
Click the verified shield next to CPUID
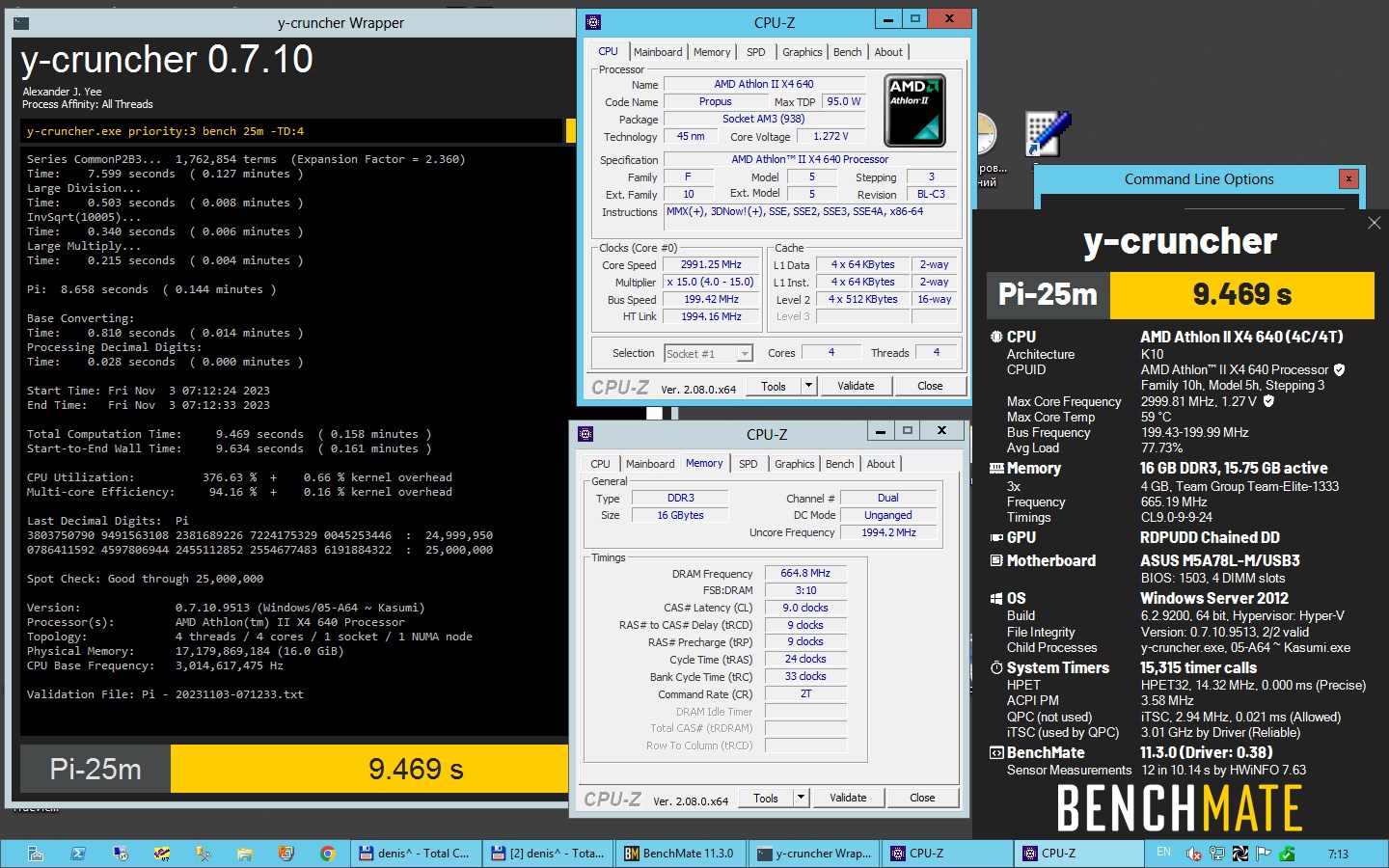pyautogui.click(x=1339, y=369)
